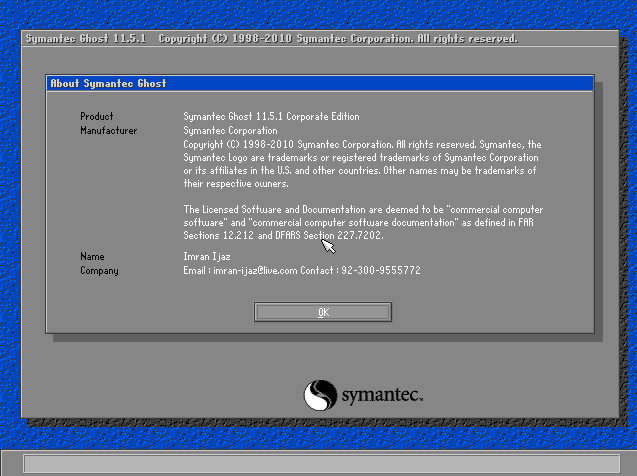Click the empty status bar at bottom

(321, 463)
